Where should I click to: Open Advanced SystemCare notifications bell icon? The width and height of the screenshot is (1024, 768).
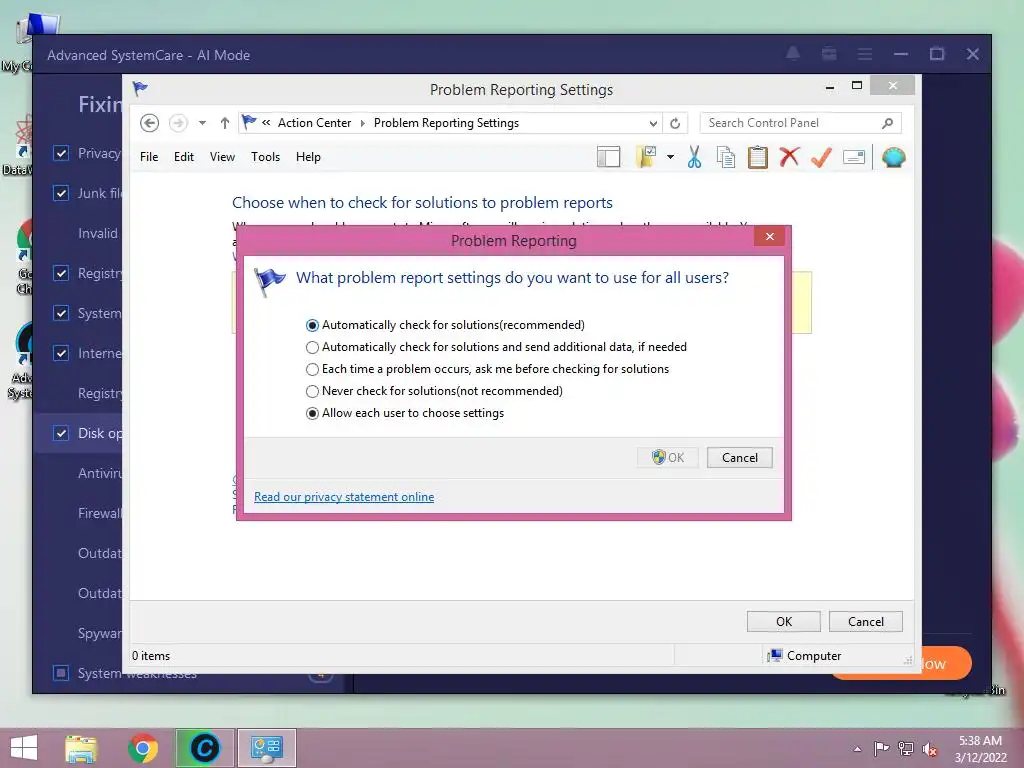click(x=793, y=54)
